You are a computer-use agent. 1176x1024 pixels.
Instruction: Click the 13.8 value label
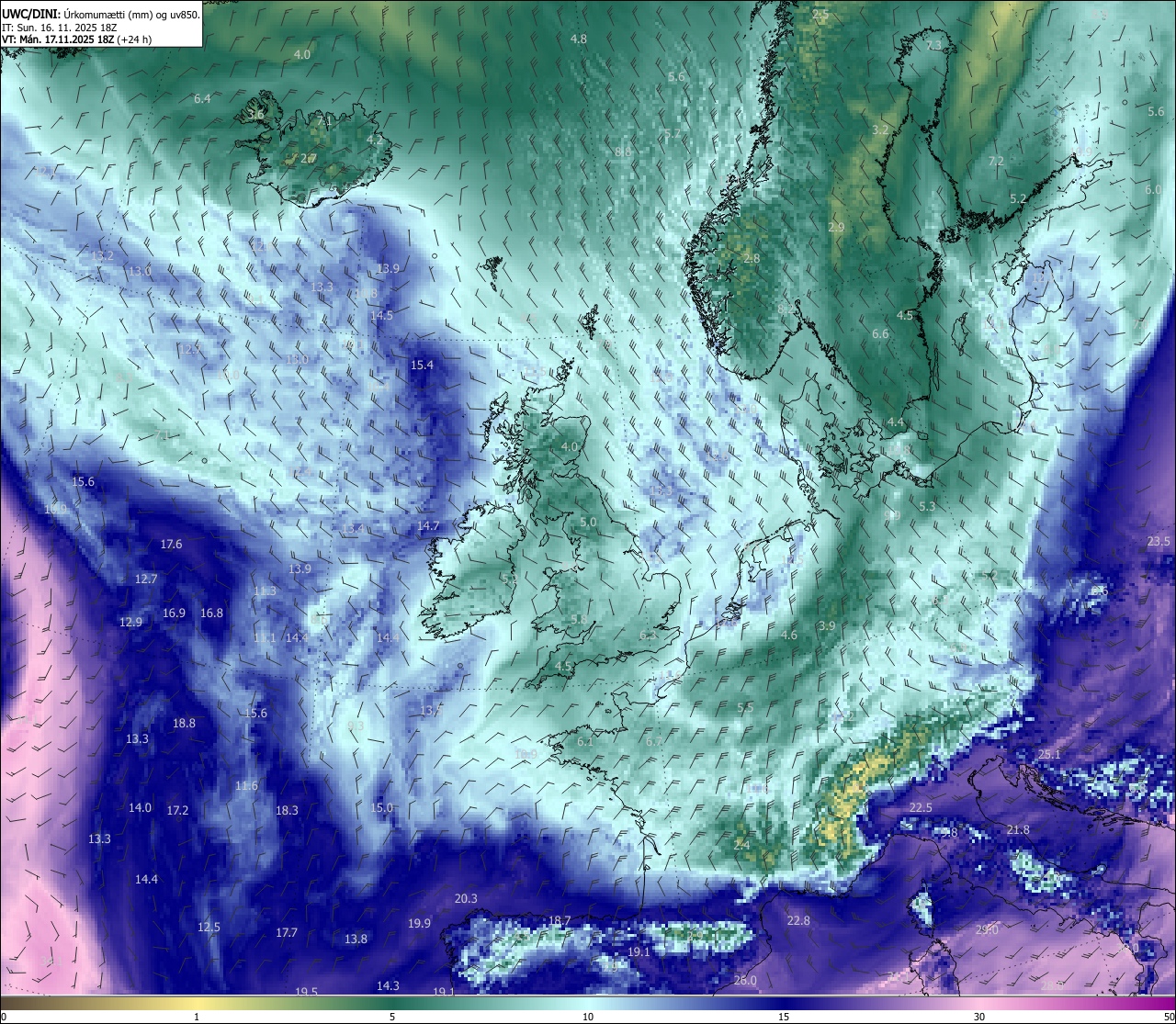point(356,939)
